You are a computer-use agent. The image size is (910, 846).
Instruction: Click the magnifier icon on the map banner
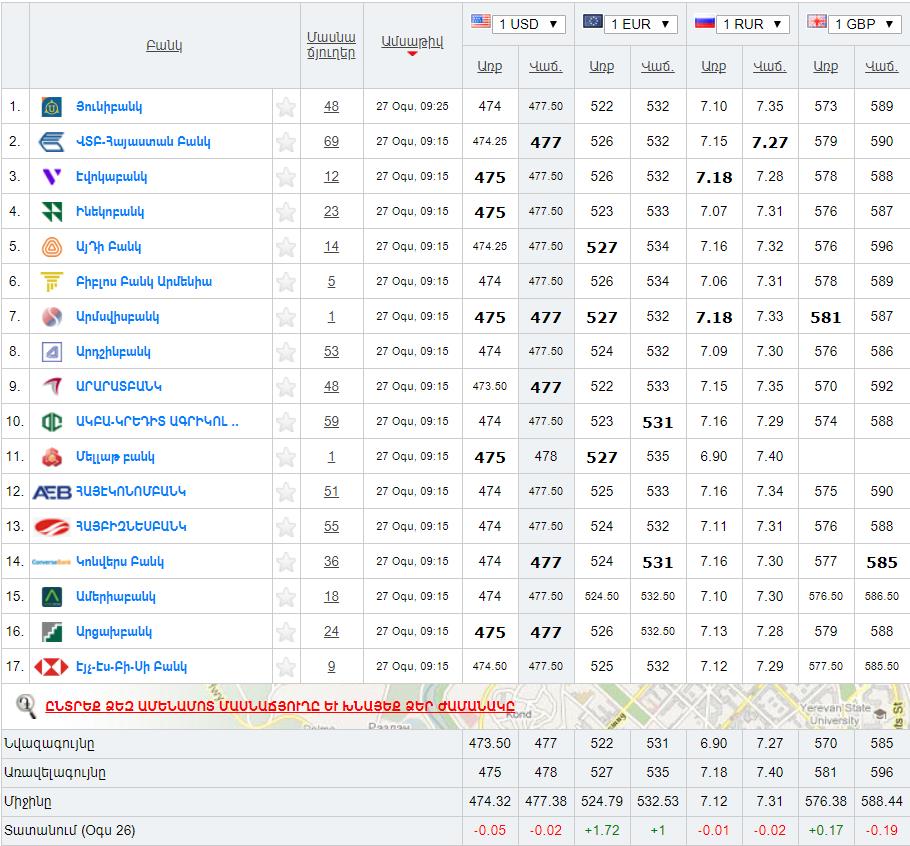[26, 706]
